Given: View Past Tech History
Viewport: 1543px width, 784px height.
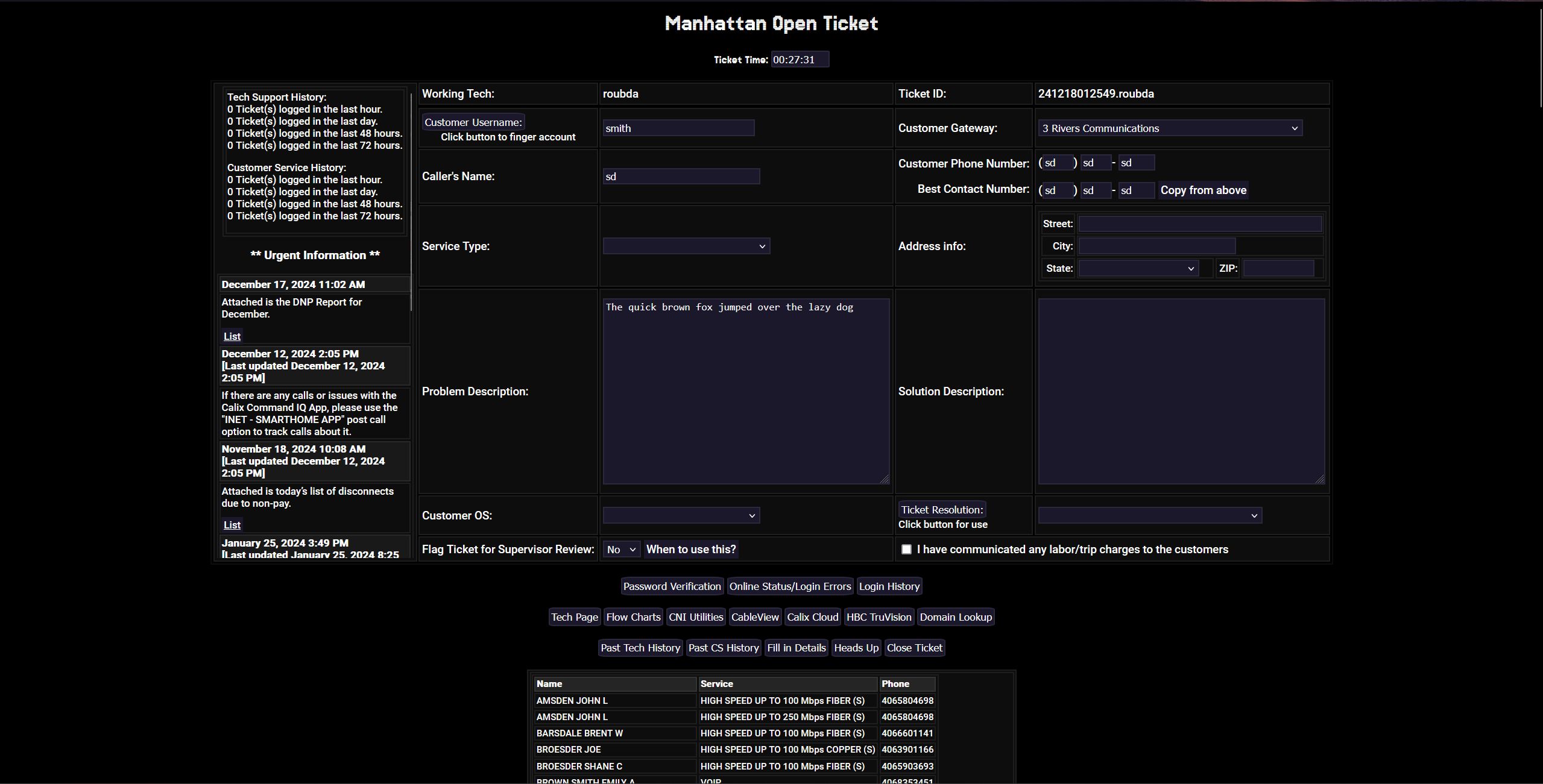Looking at the screenshot, I should 640,648.
